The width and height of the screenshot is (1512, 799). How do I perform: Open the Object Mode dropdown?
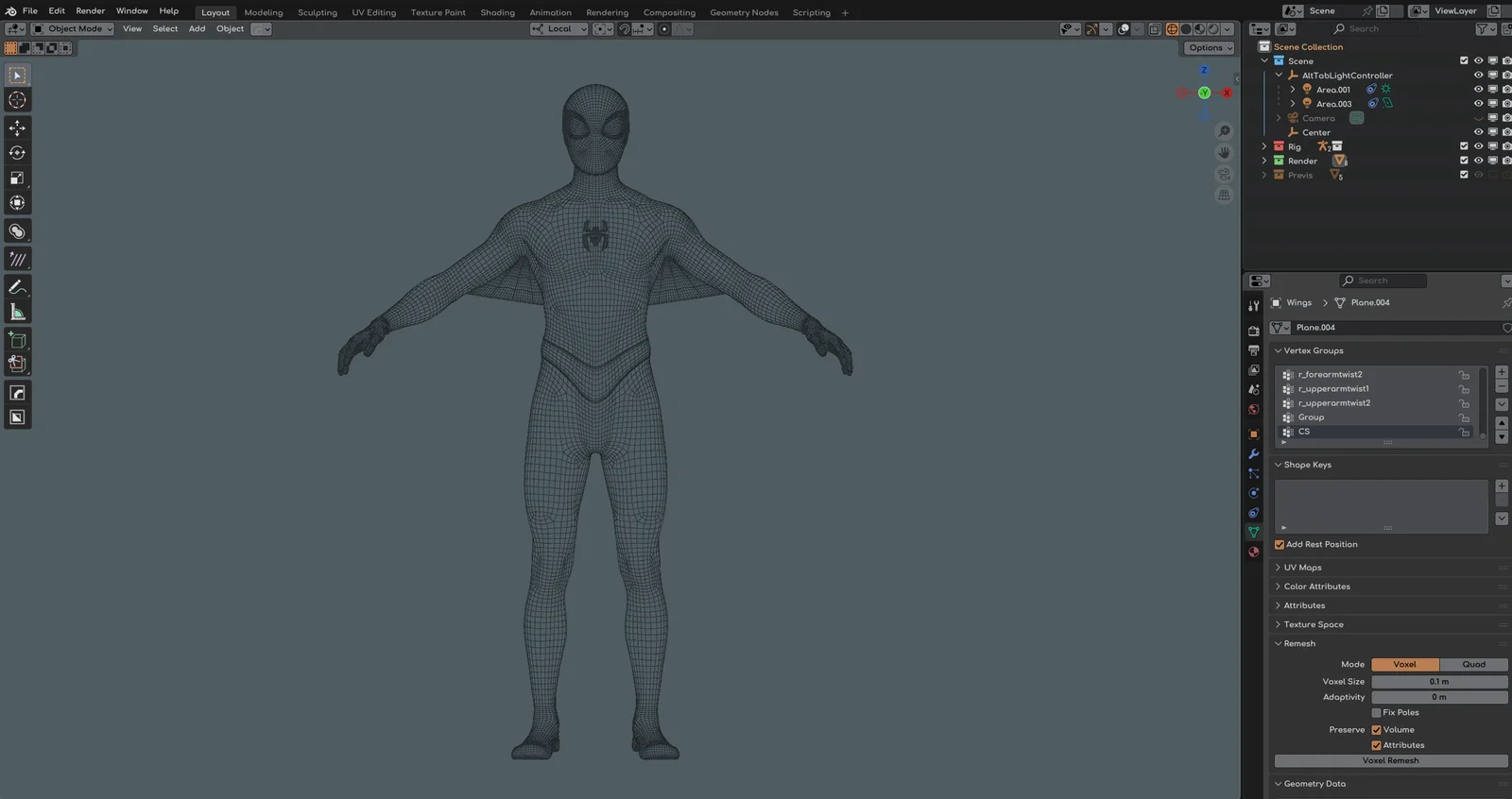pyautogui.click(x=74, y=29)
